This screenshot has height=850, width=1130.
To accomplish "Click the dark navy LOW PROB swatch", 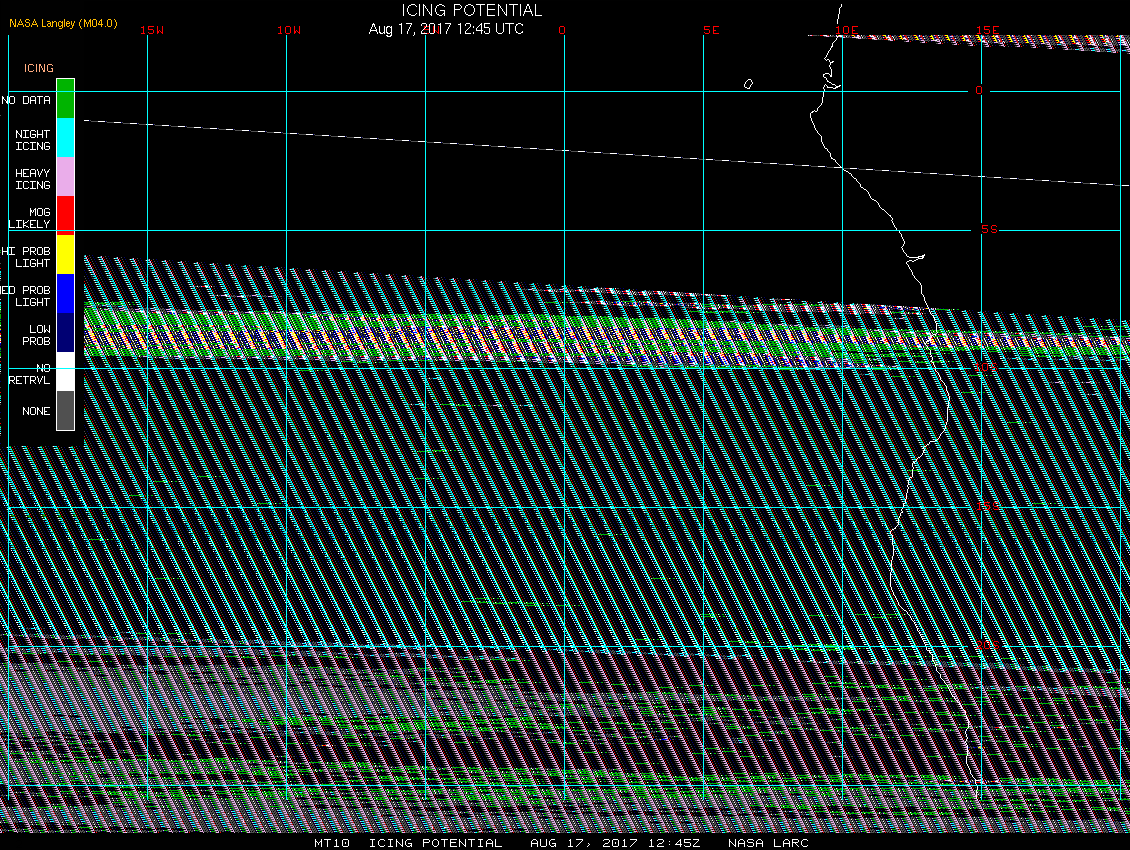I will tap(66, 332).
